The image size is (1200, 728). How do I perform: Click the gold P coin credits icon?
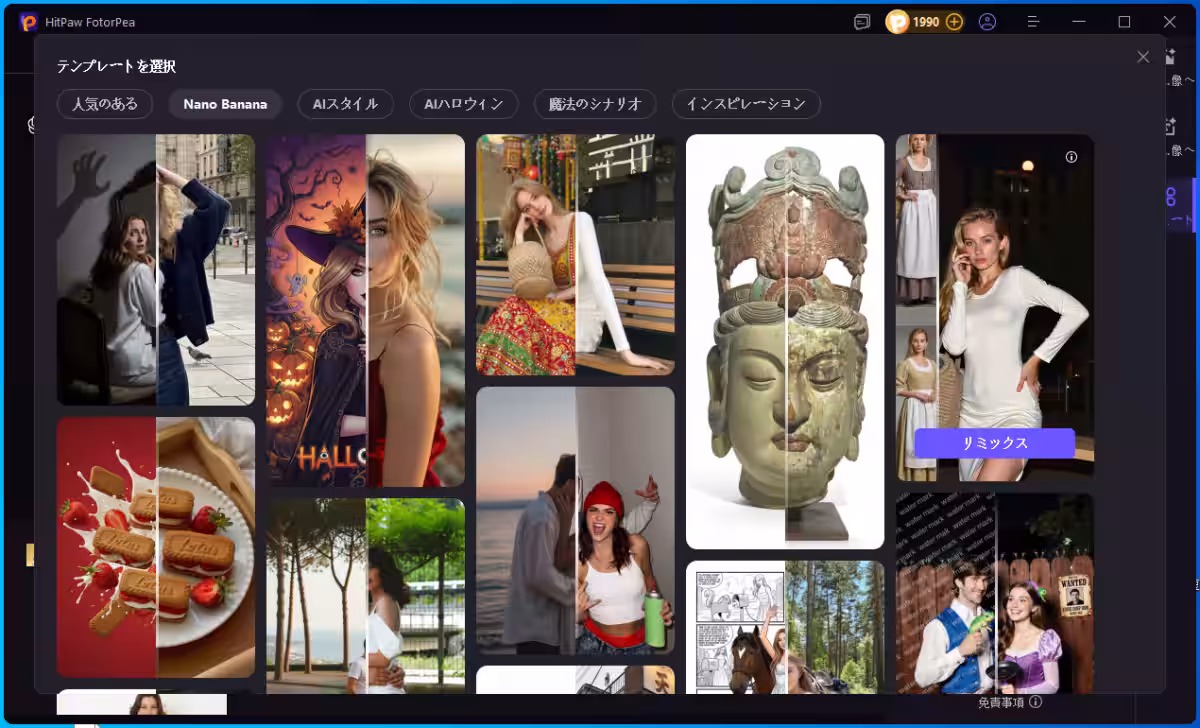(897, 21)
